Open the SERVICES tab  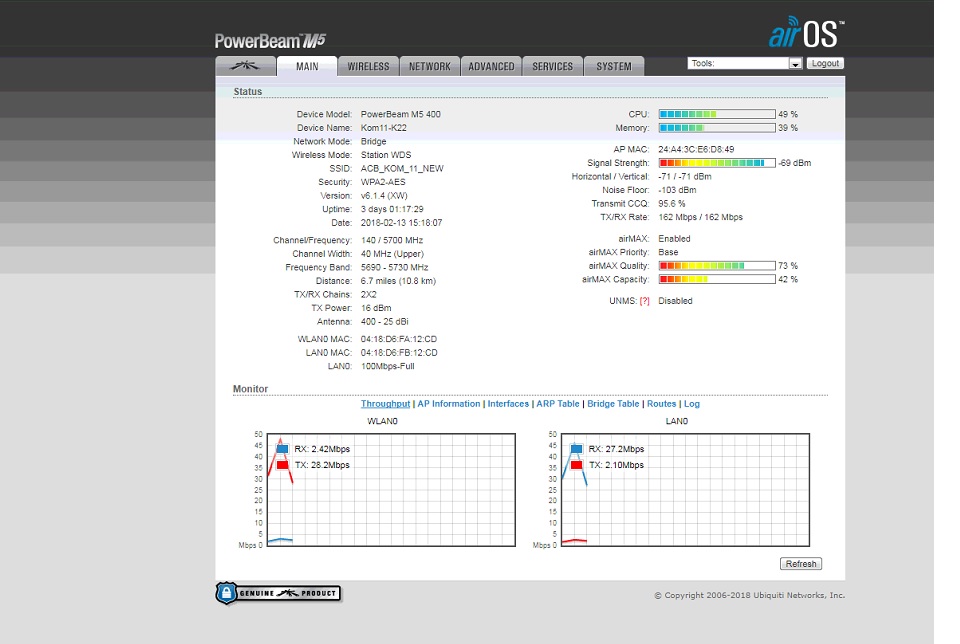(x=553, y=66)
